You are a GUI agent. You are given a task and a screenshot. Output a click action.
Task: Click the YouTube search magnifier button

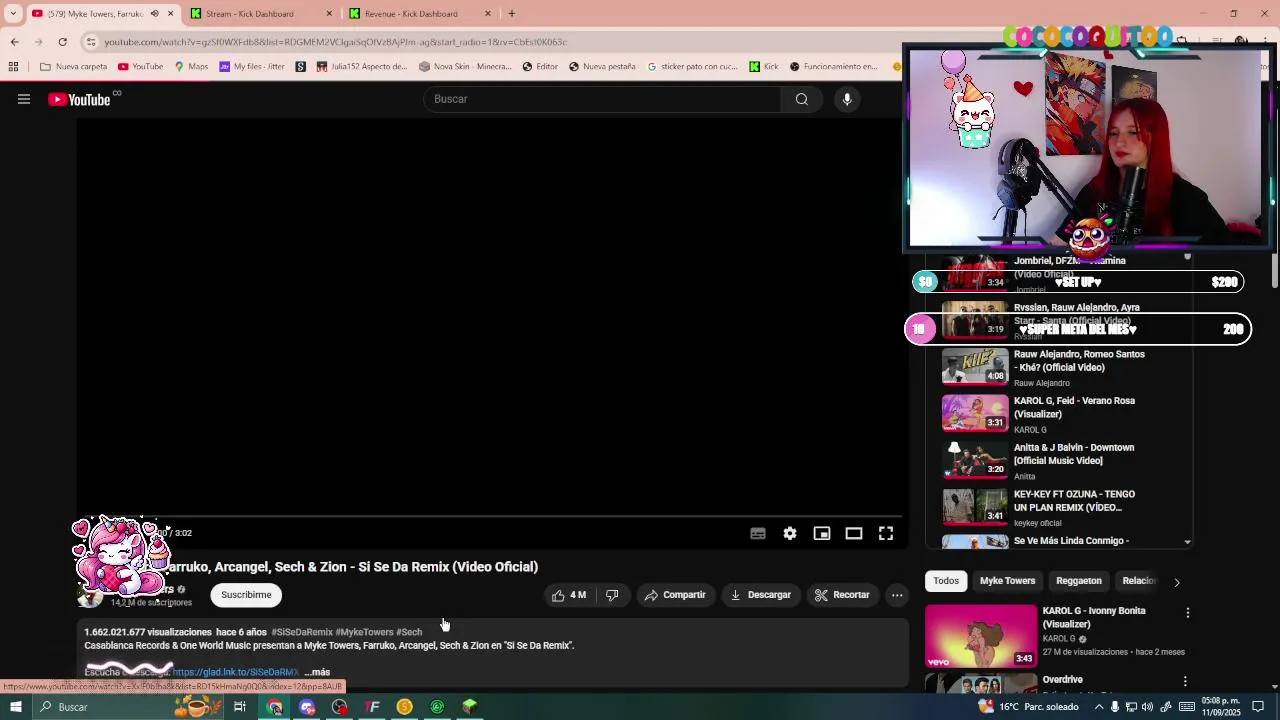[x=802, y=99]
